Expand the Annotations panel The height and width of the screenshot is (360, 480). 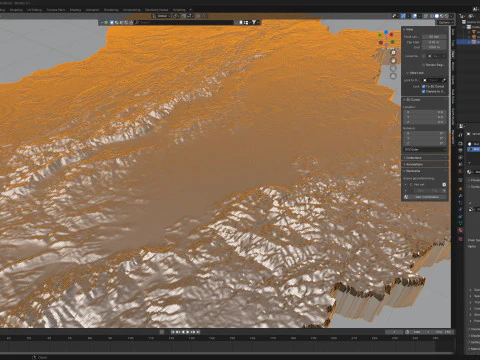click(x=414, y=164)
